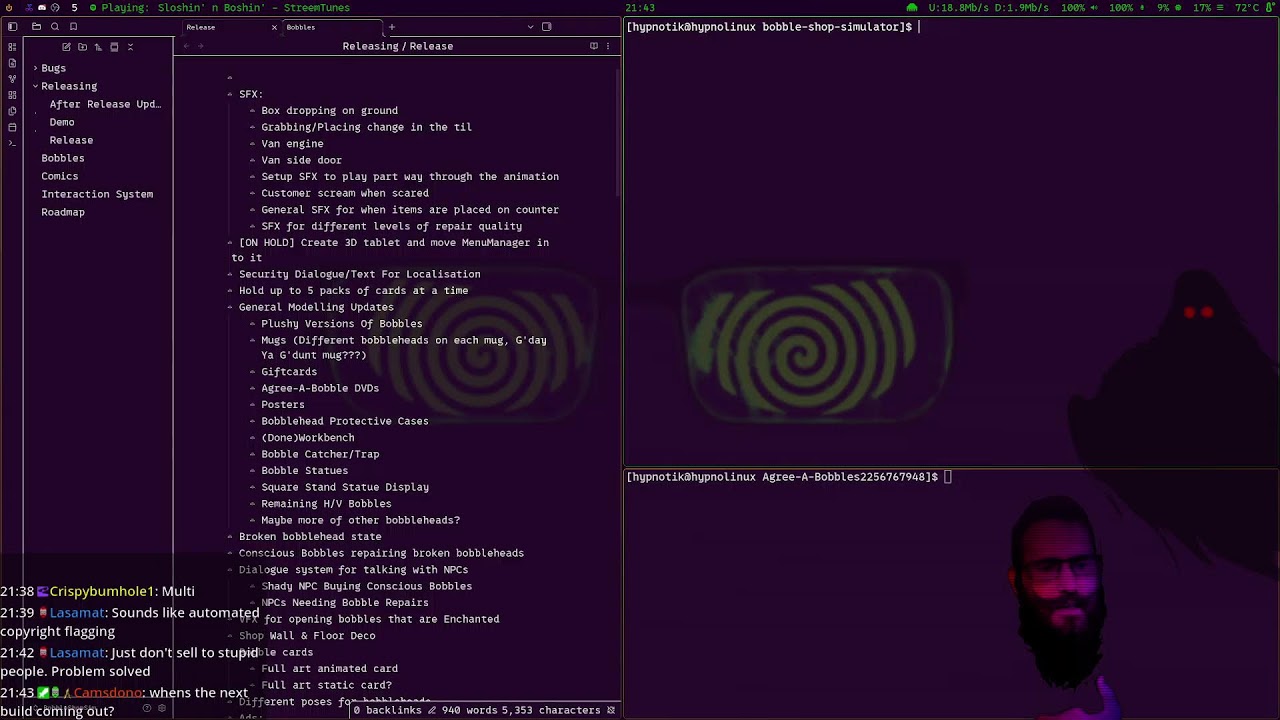This screenshot has height=720, width=1280.
Task: Click the 'Giftcards' line
Action: point(289,372)
